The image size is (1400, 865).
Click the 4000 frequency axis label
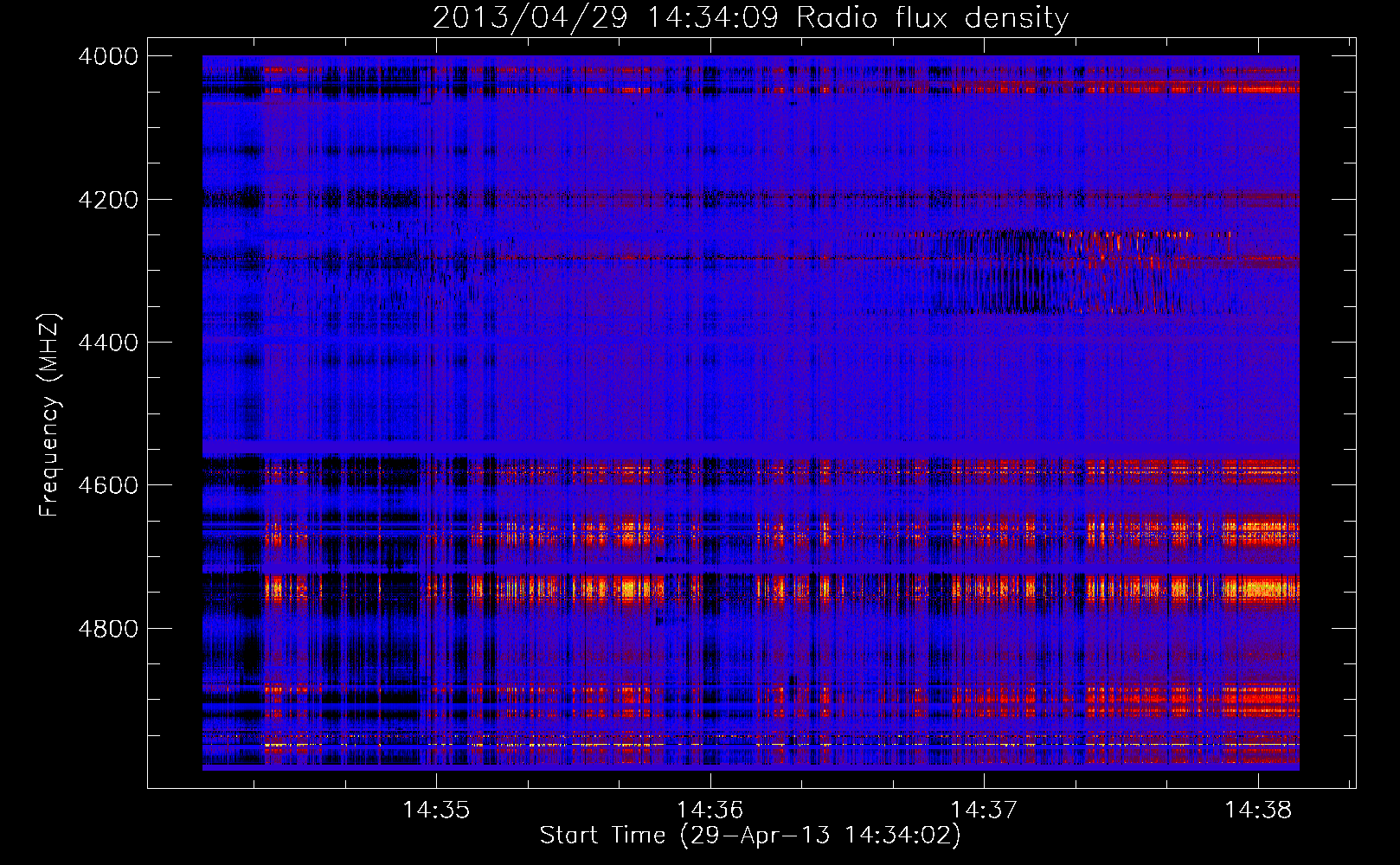coord(108,56)
